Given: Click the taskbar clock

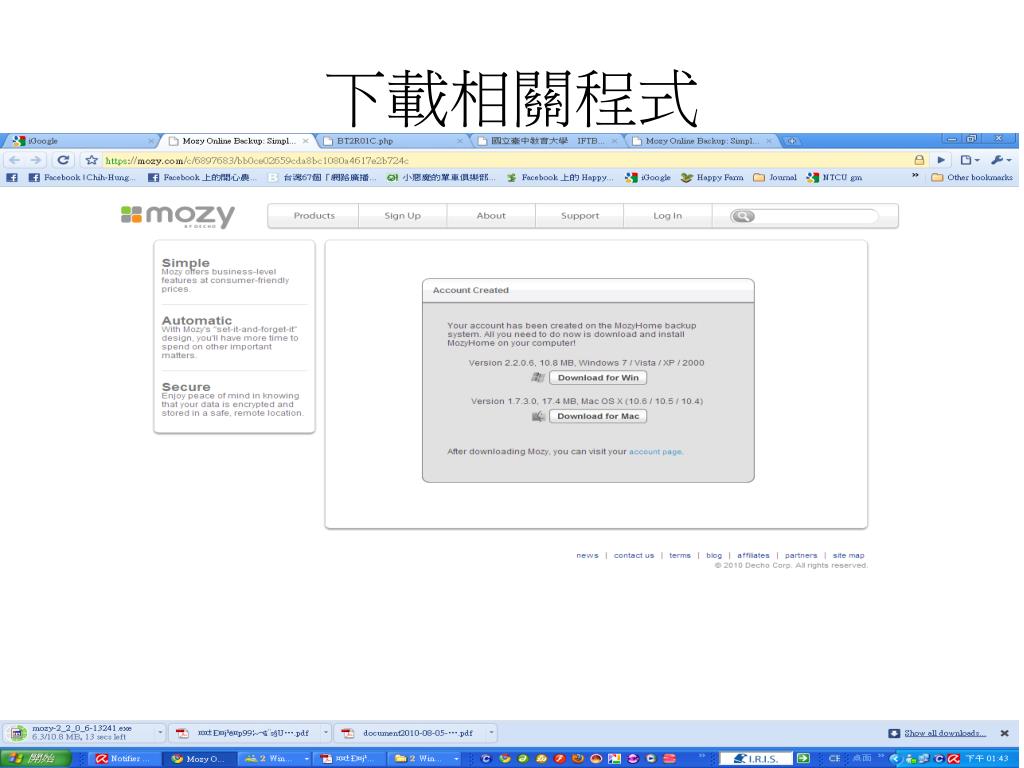Looking at the screenshot, I should pyautogui.click(x=987, y=758).
